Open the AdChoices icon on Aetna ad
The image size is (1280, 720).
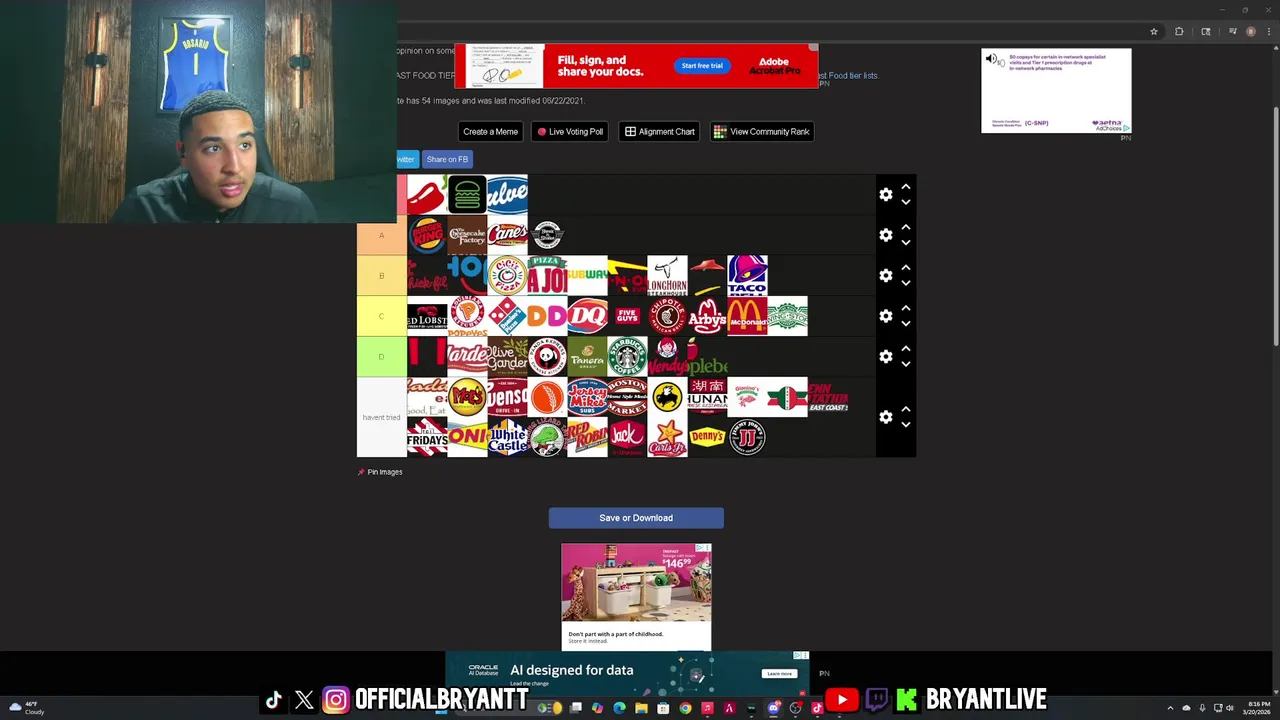point(1126,128)
